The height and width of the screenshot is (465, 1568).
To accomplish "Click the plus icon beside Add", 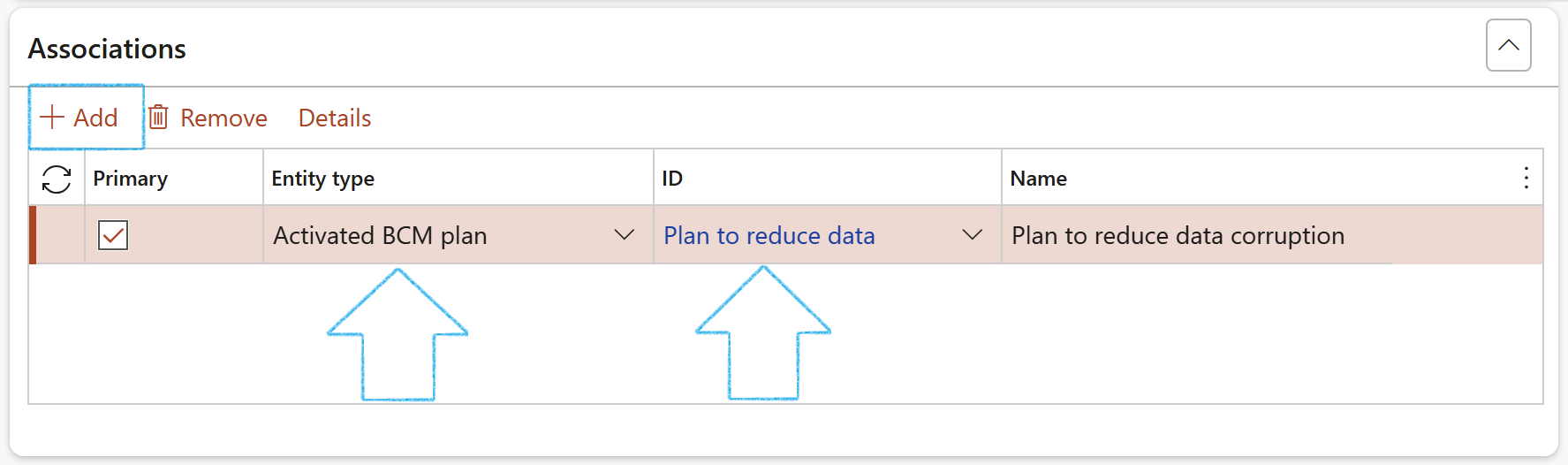I will pos(53,118).
